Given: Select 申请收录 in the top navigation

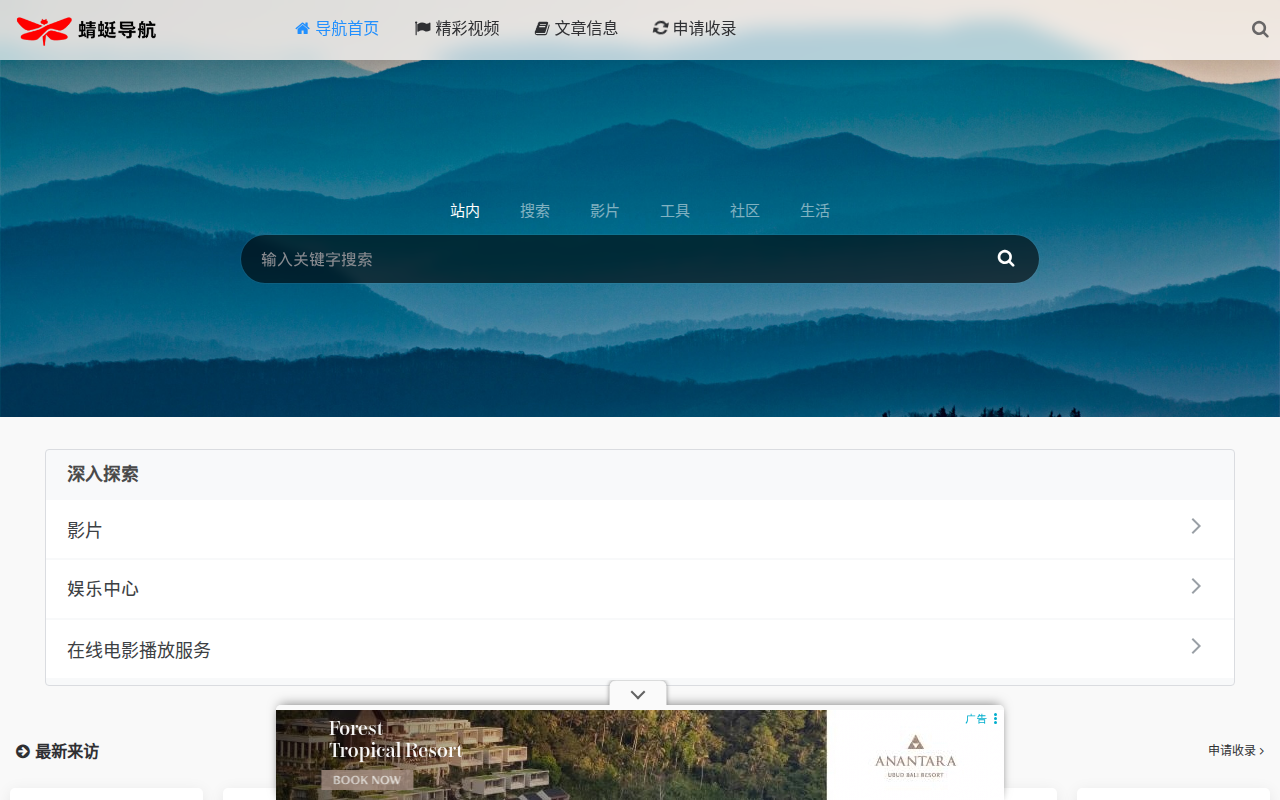Looking at the screenshot, I should click(695, 29).
